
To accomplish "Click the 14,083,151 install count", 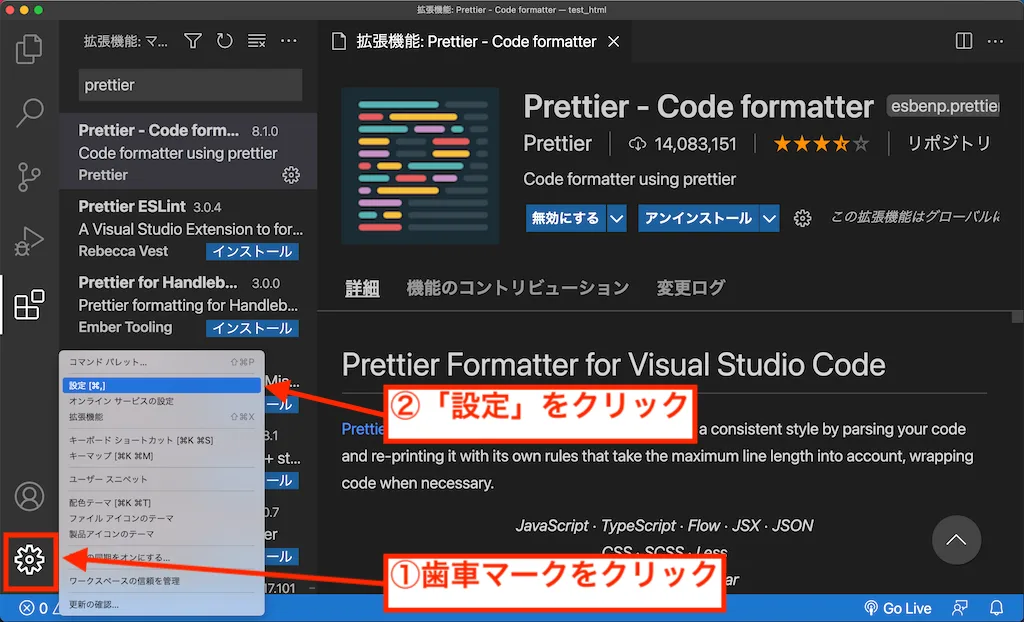I will (682, 144).
